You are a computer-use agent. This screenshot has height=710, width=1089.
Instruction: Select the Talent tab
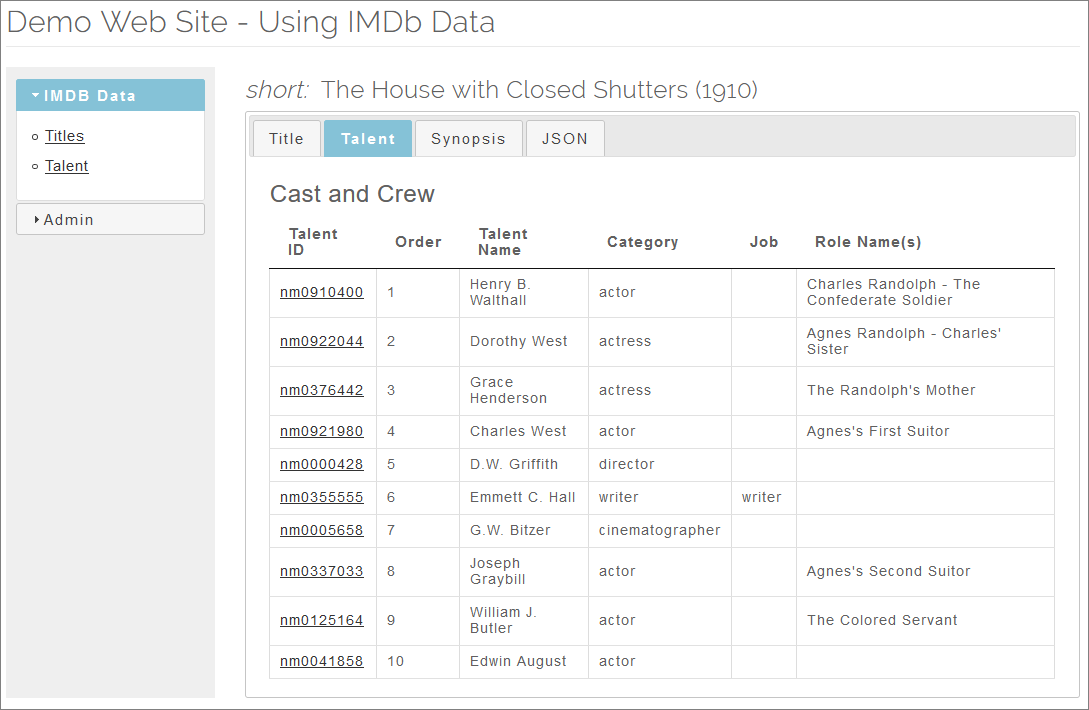pos(368,138)
